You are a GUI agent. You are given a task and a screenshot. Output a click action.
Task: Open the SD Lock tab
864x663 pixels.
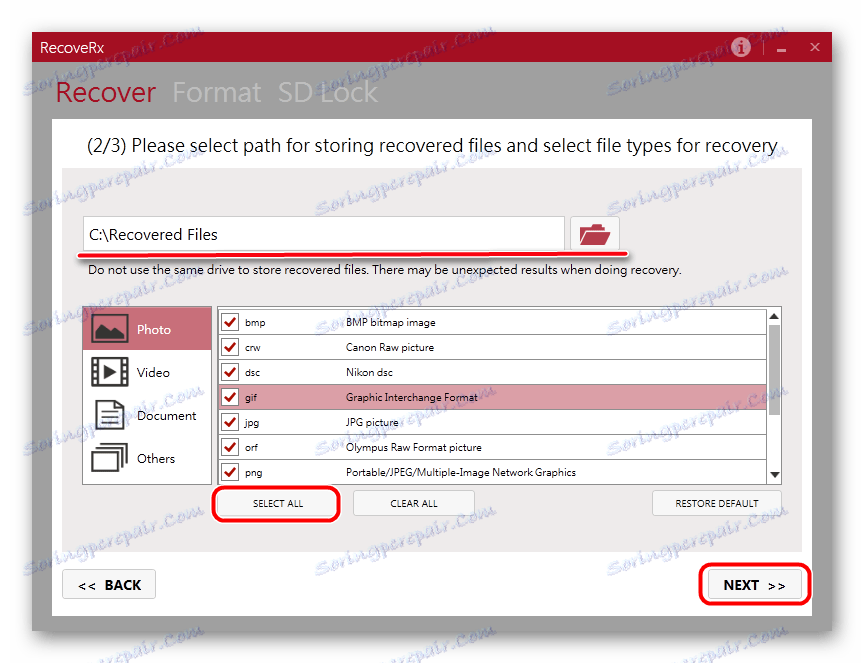pyautogui.click(x=328, y=92)
